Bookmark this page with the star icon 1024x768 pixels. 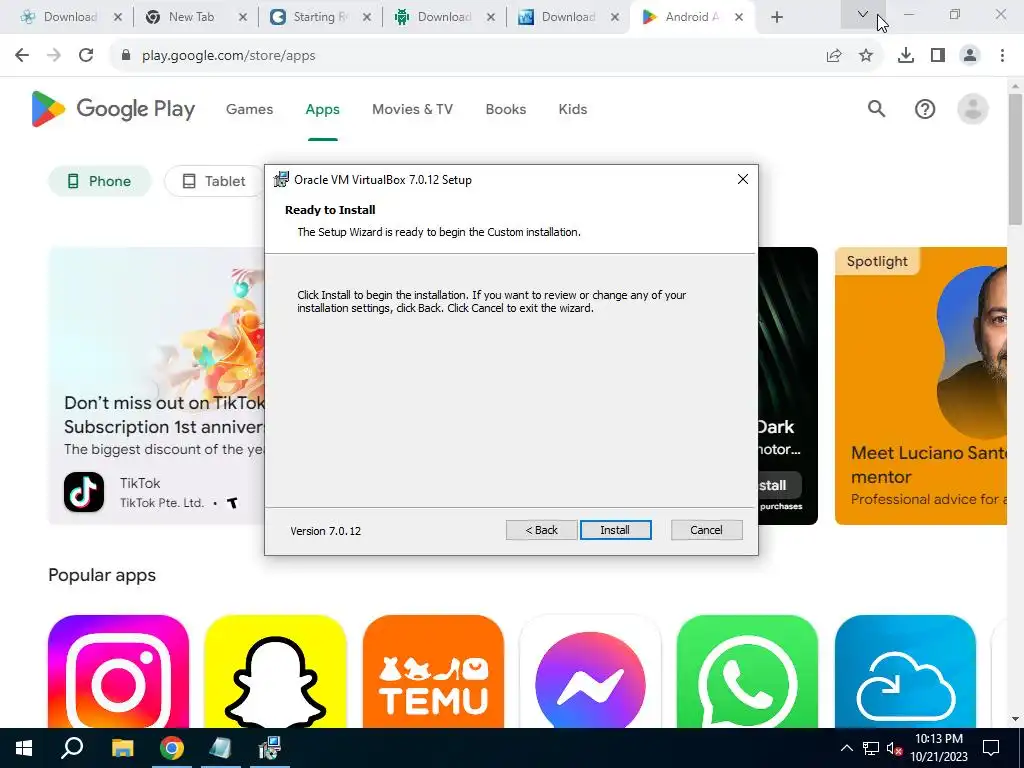click(x=866, y=56)
